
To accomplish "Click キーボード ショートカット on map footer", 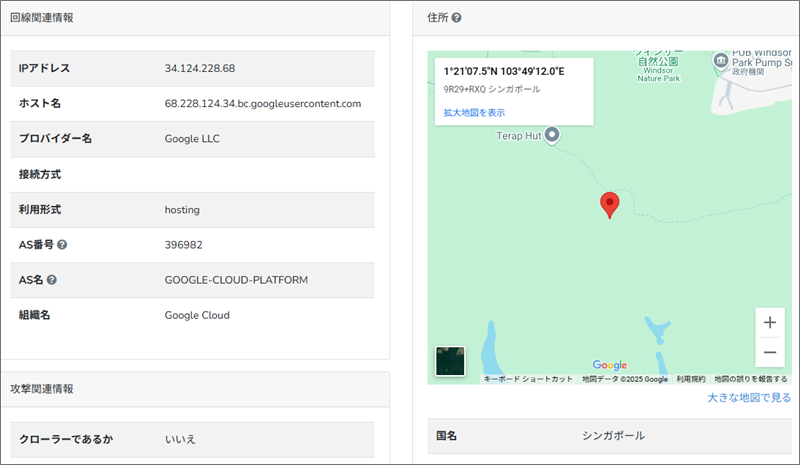I will pyautogui.click(x=528, y=380).
